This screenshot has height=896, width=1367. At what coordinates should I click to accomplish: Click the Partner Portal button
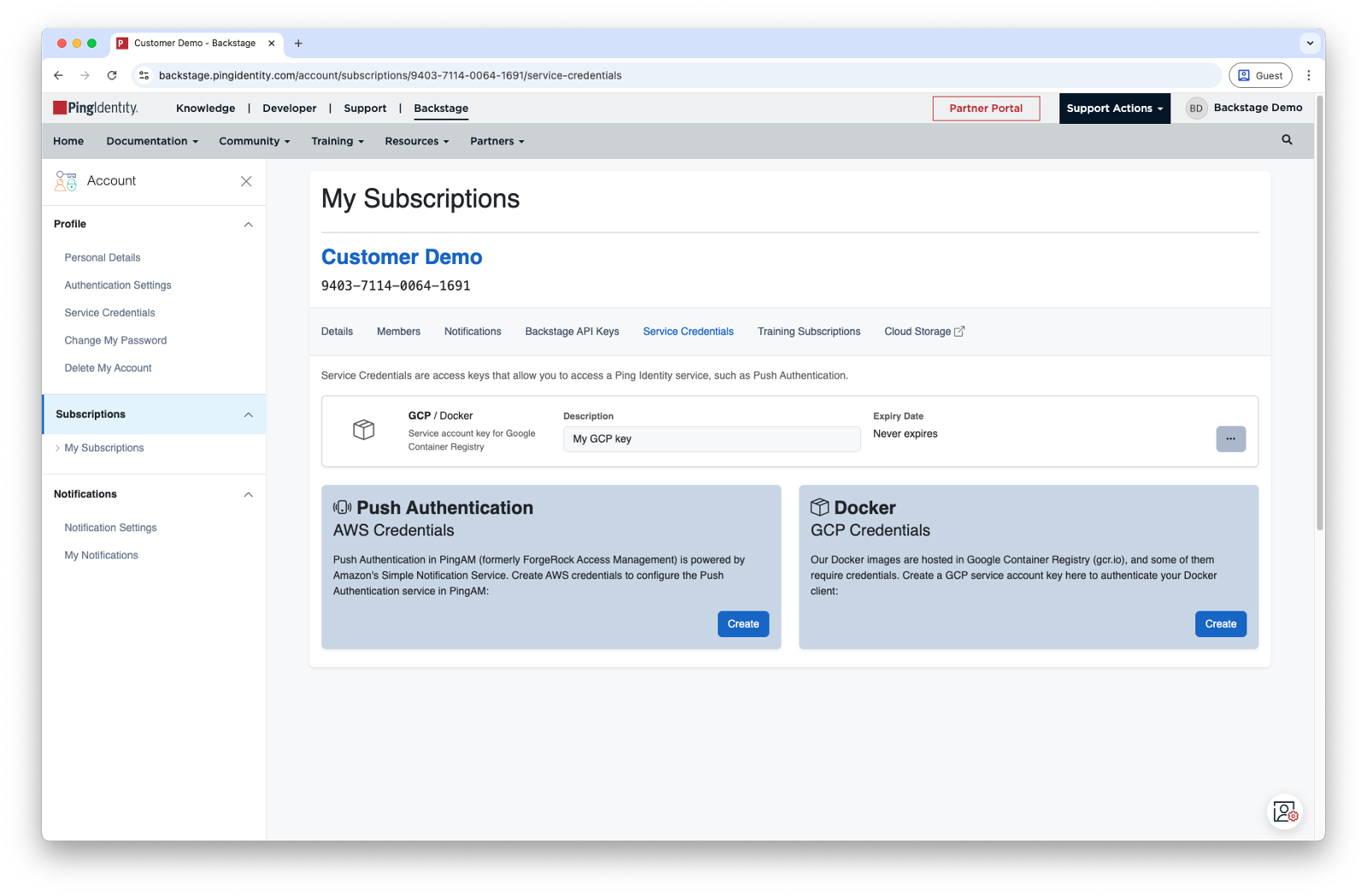[x=986, y=108]
